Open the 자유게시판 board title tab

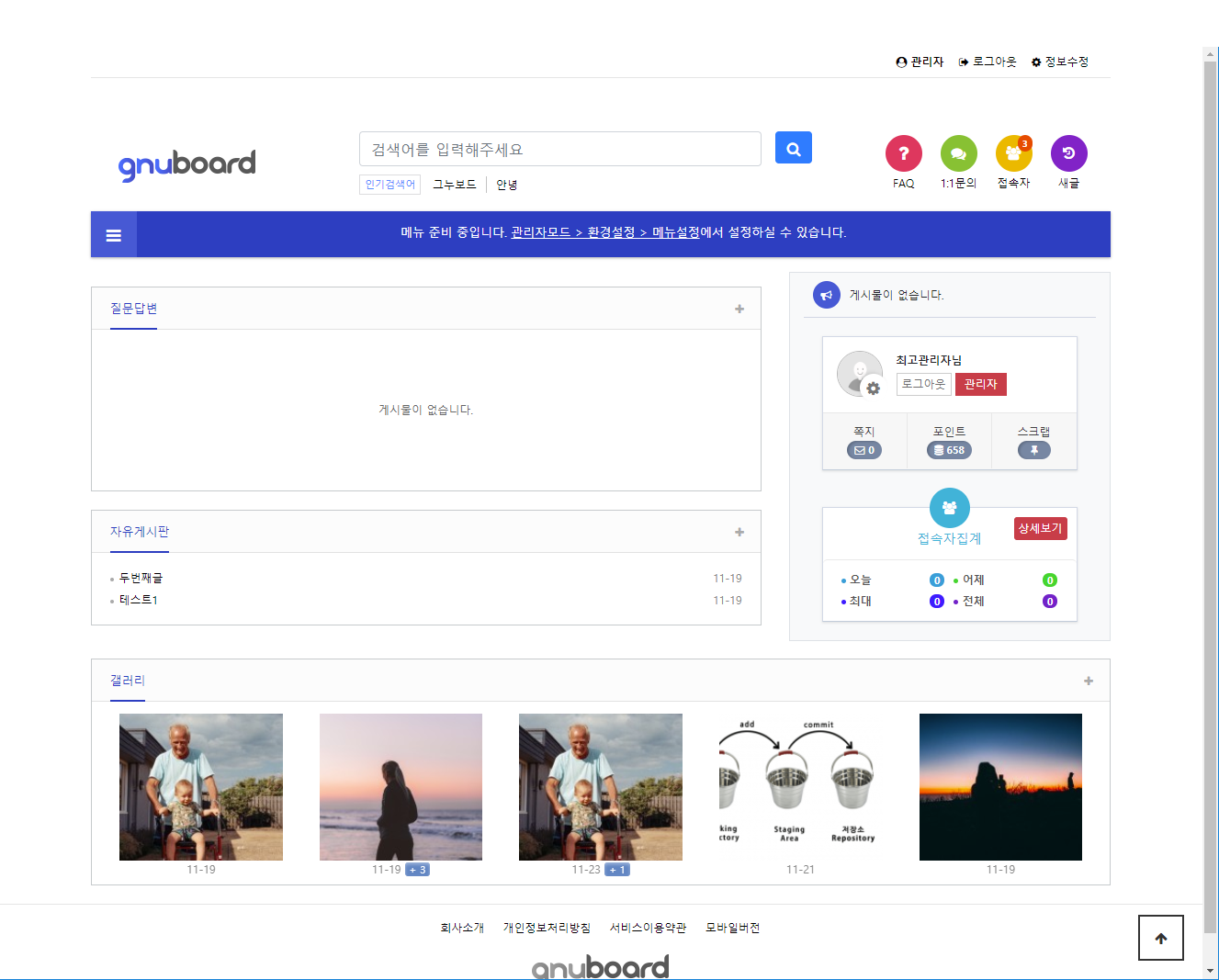pos(140,532)
